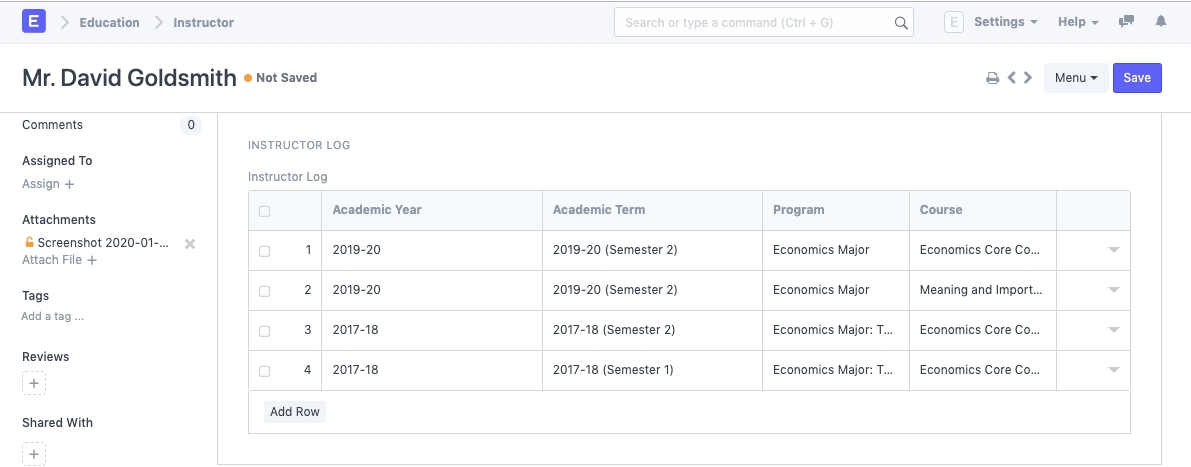Go to previous record arrow
Viewport: 1191px width, 467px height.
pyautogui.click(x=1012, y=78)
